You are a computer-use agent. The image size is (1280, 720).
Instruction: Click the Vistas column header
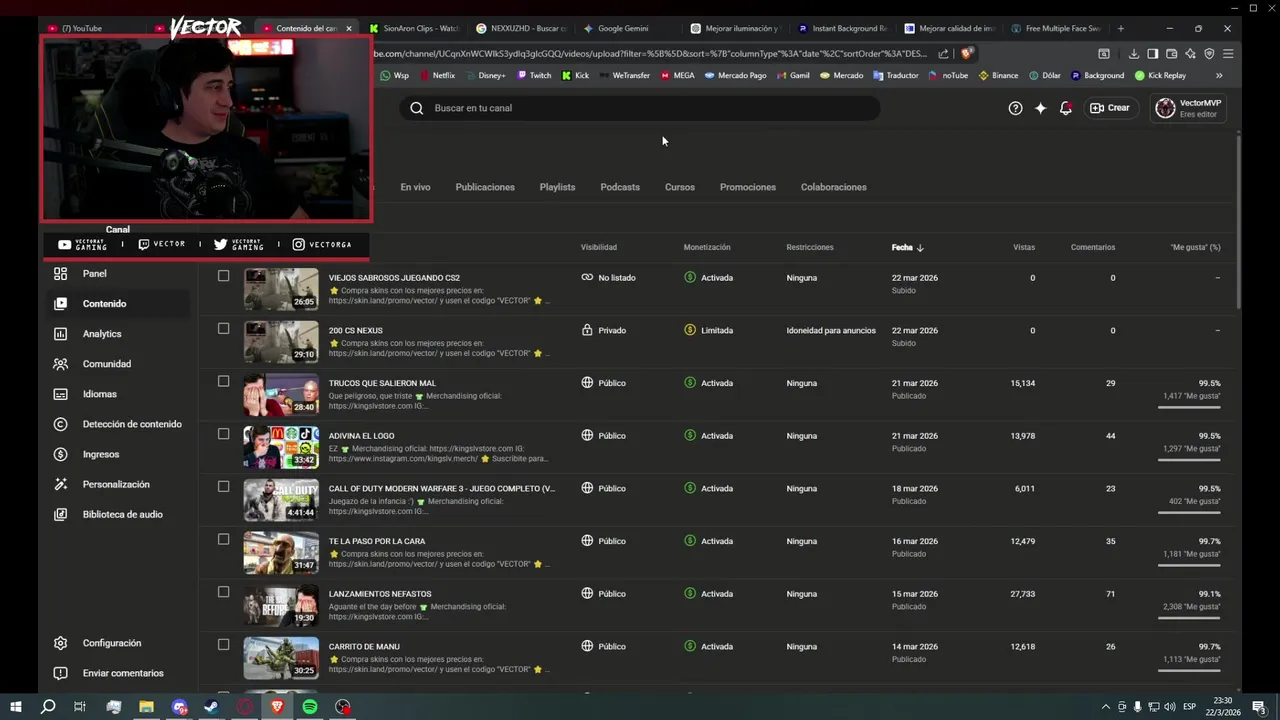coord(1024,247)
